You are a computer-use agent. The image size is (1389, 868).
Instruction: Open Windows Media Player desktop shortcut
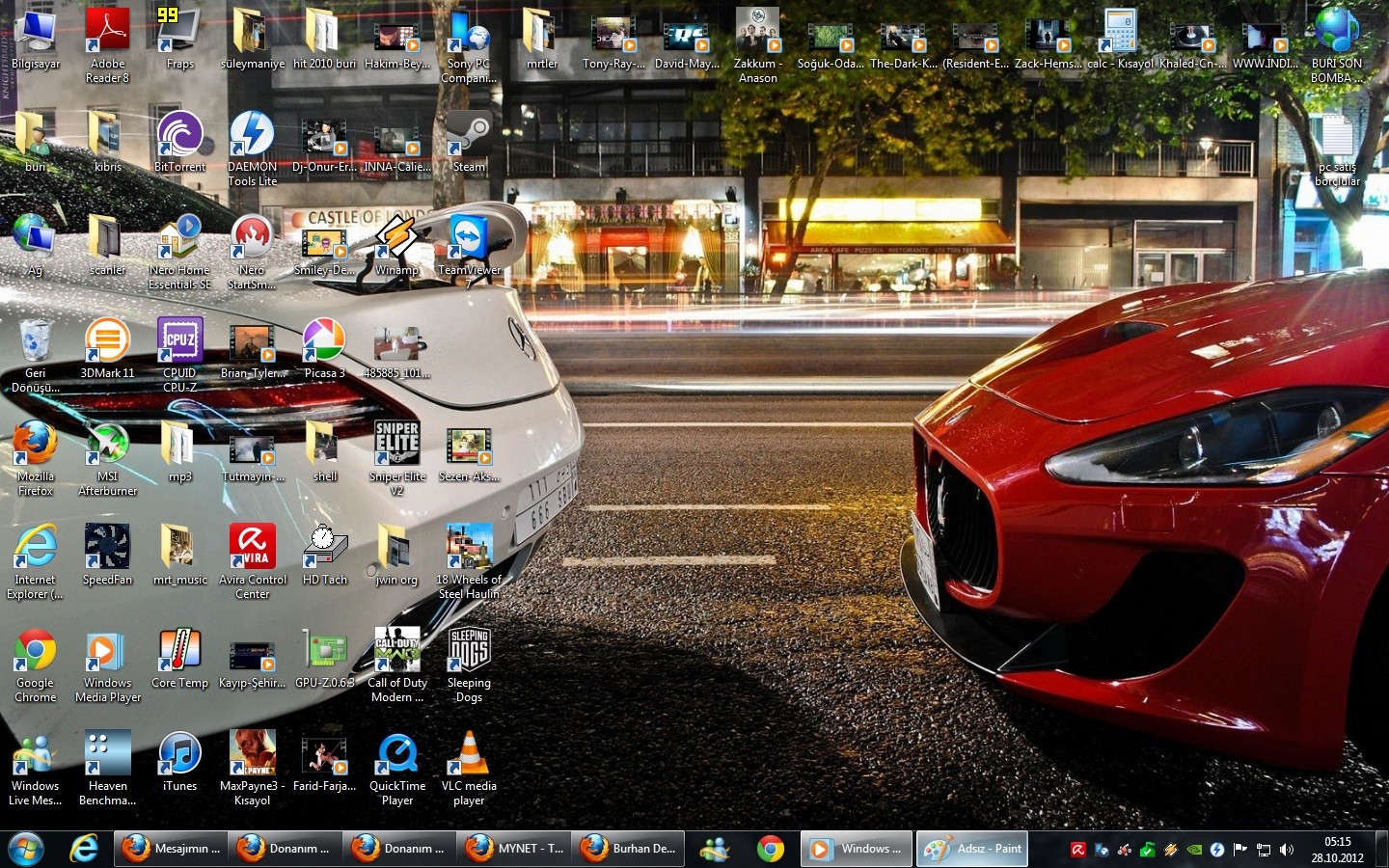click(107, 665)
